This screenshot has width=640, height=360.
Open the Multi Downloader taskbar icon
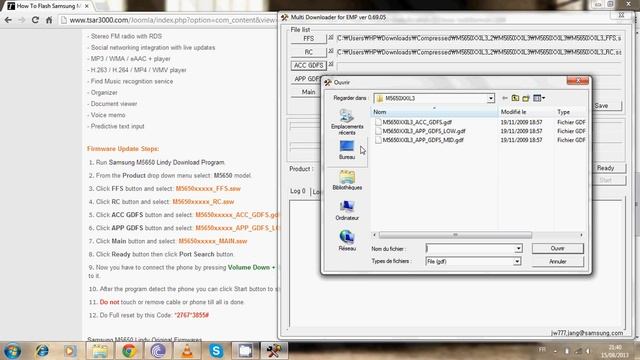pyautogui.click(x=274, y=351)
